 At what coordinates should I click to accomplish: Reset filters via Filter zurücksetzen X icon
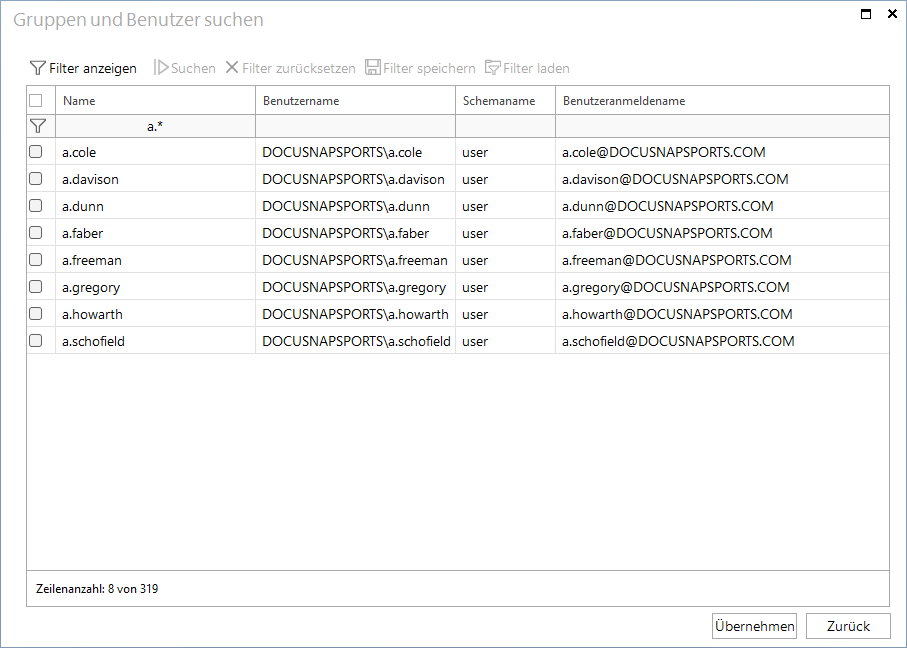point(232,68)
